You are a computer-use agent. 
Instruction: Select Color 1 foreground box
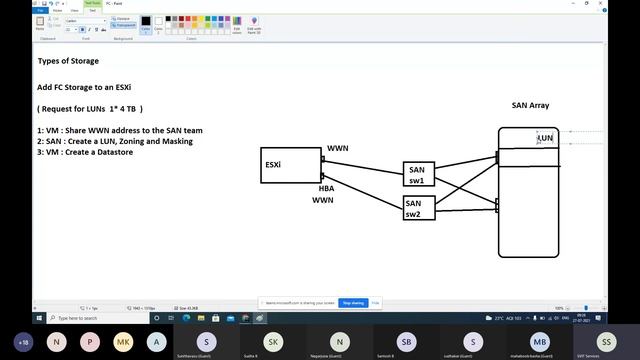coord(146,24)
